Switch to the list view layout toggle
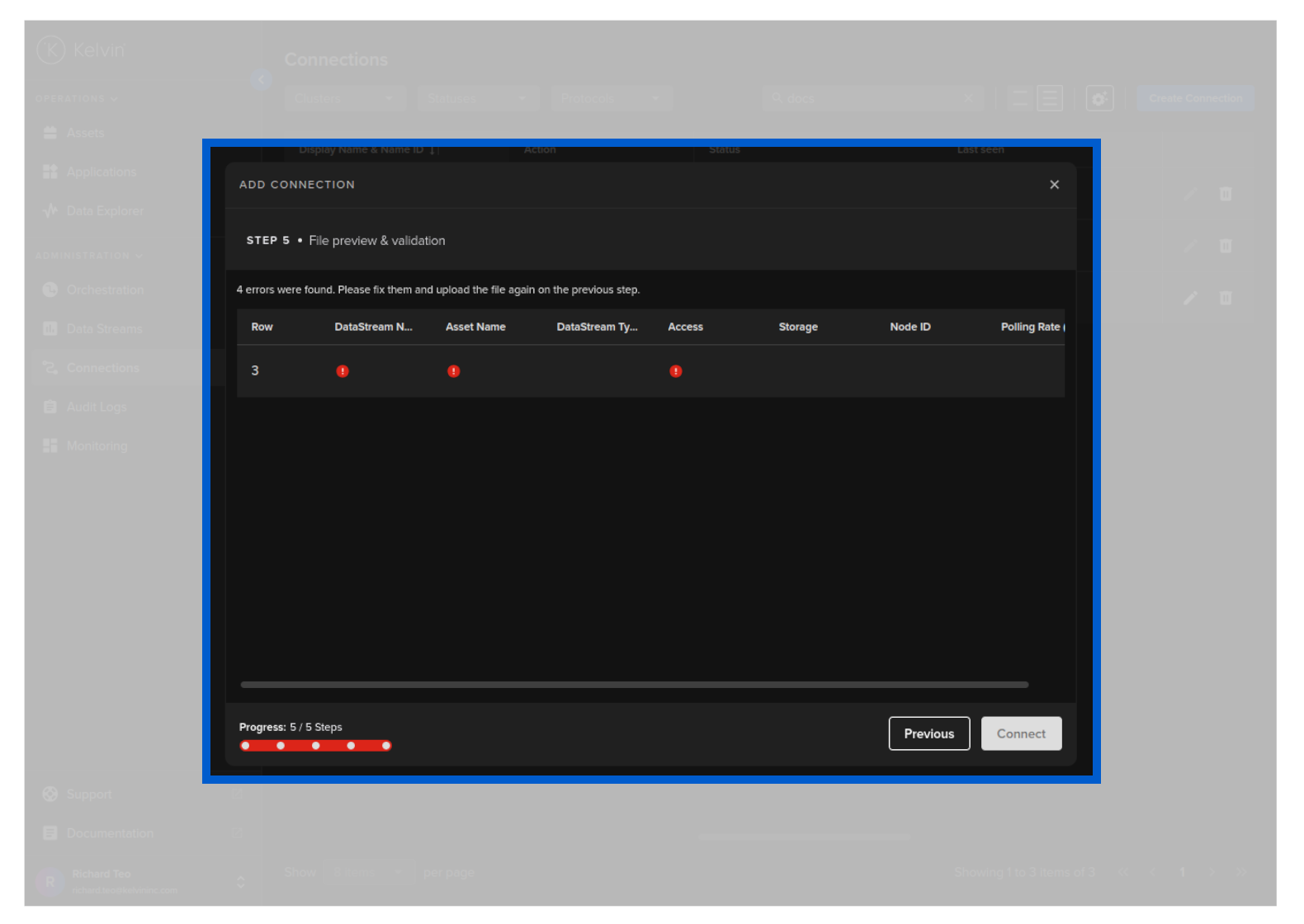Image resolution: width=1304 pixels, height=924 pixels. pyautogui.click(x=1050, y=98)
